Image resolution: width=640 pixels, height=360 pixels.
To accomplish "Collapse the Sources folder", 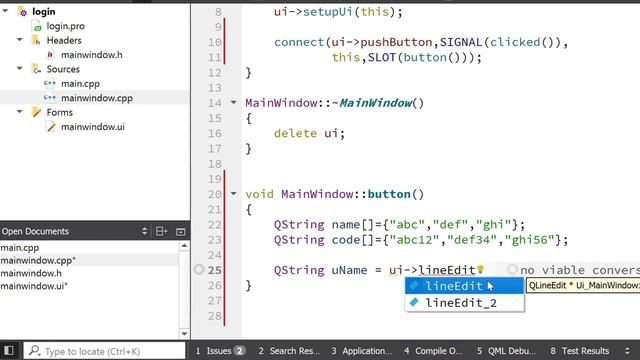I will pos(20,69).
